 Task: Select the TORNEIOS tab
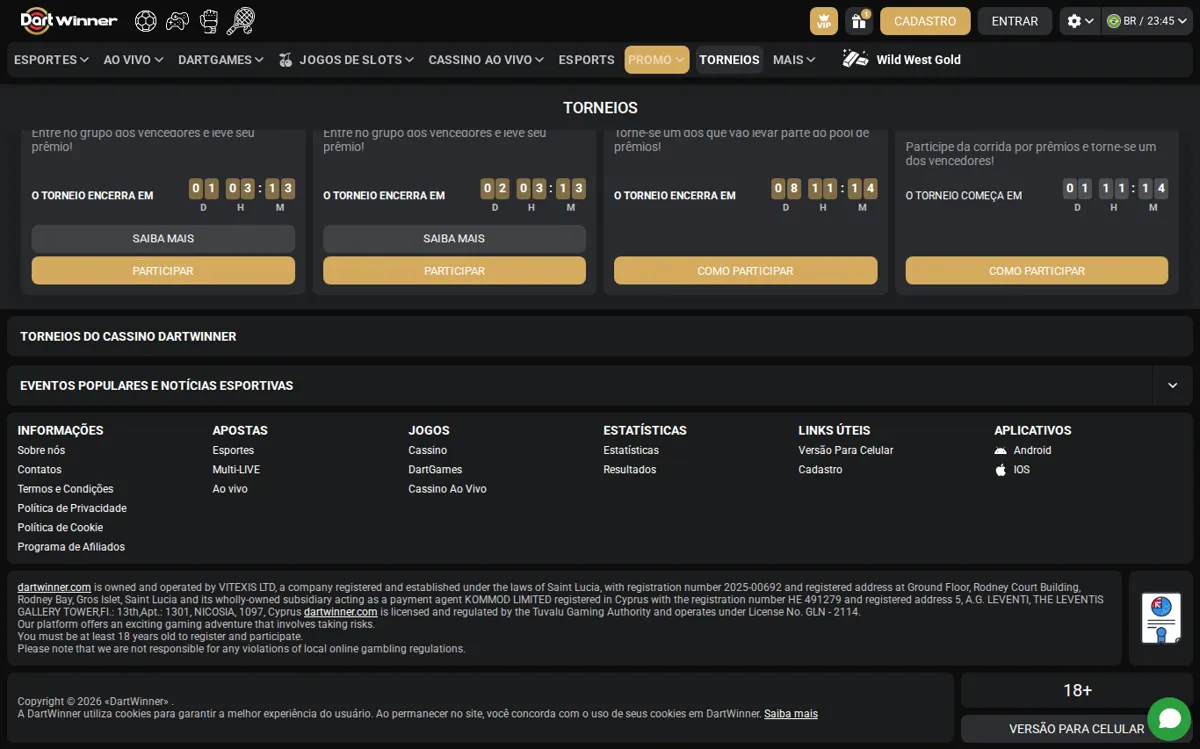coord(729,60)
